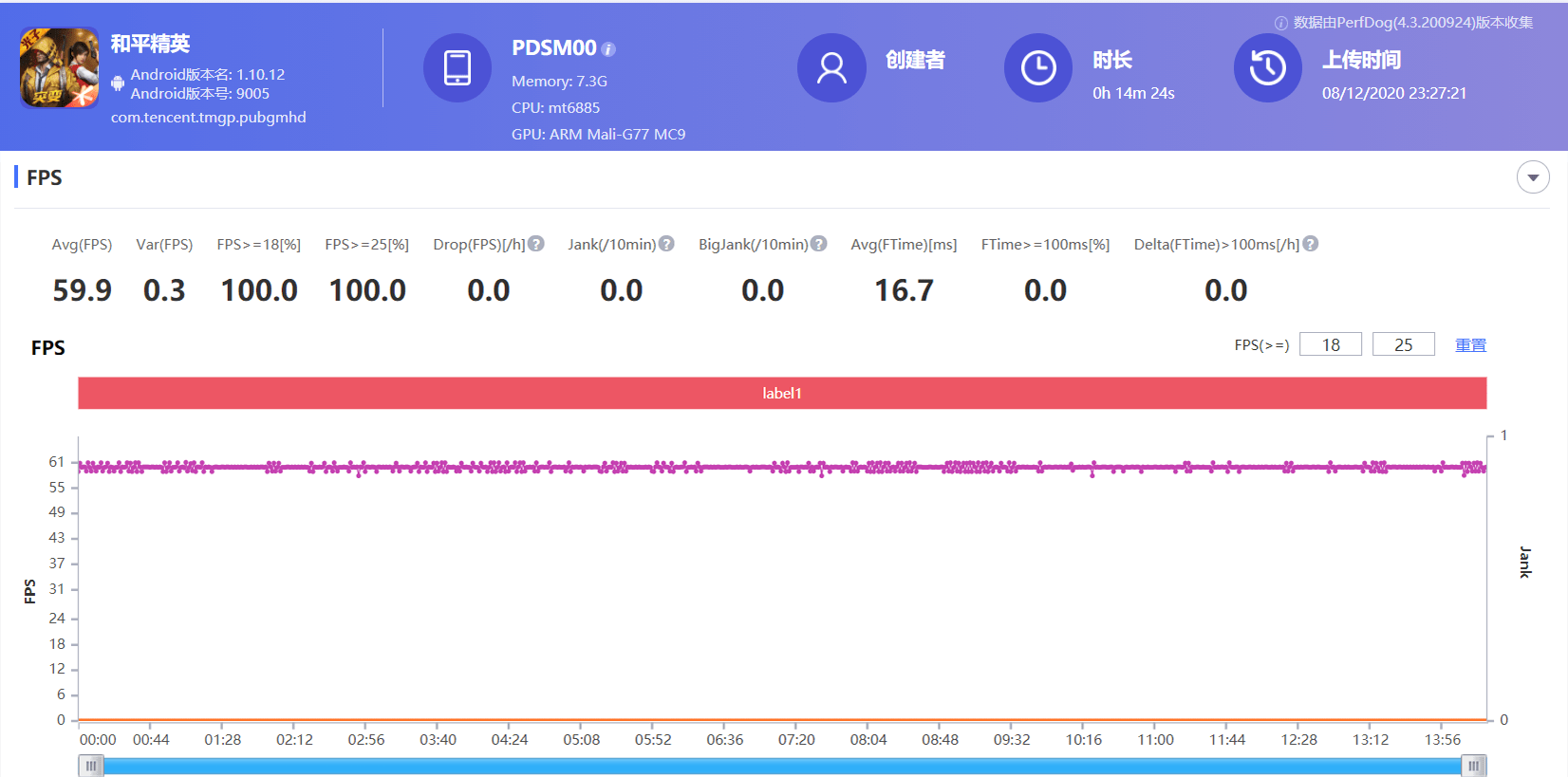Click the GPU: ARM Mali-G77 MC9 text

[599, 135]
